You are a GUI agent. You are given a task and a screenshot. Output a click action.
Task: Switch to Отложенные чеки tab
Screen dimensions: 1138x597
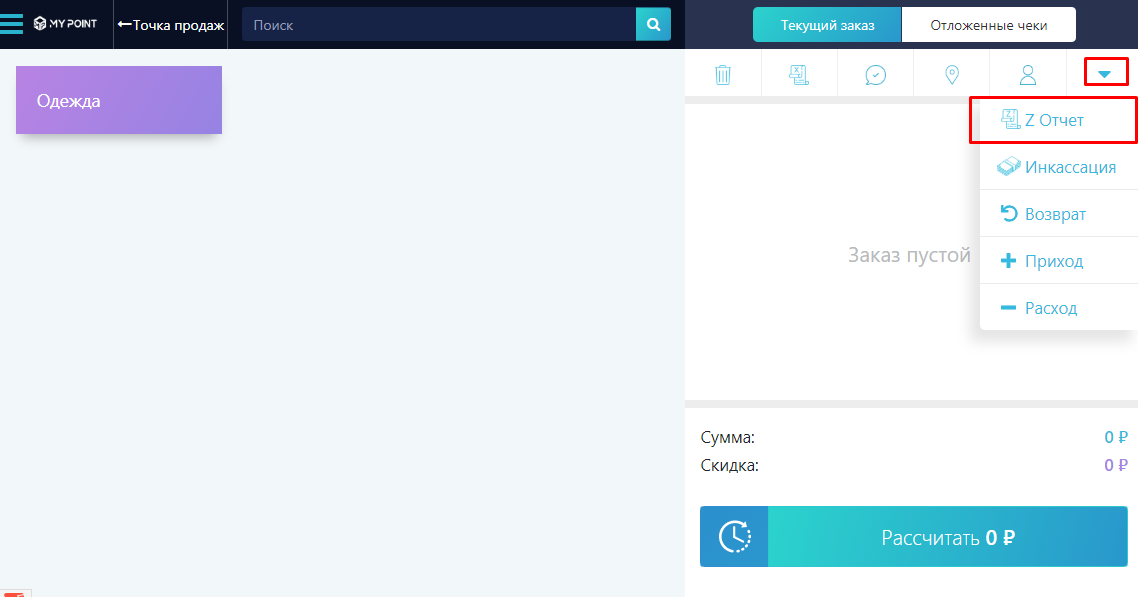coord(988,25)
